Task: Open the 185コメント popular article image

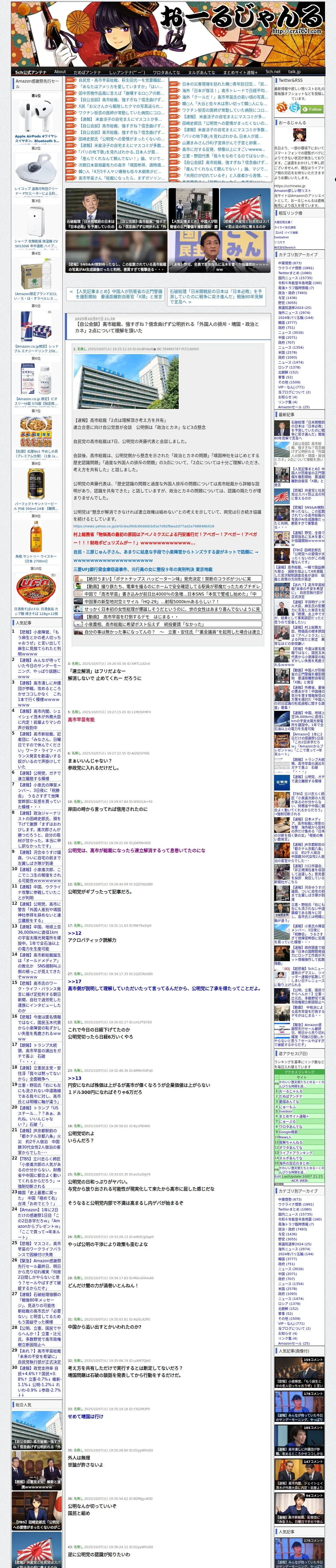Action: (299, 1440)
